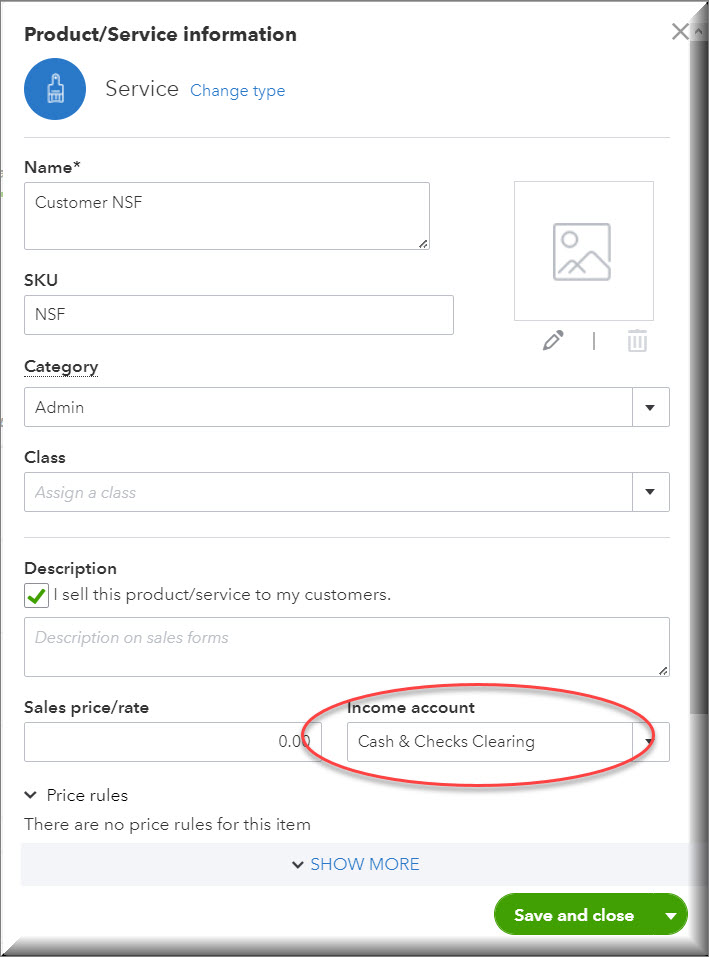Click the Assign a class field
The image size is (709, 957).
(328, 492)
